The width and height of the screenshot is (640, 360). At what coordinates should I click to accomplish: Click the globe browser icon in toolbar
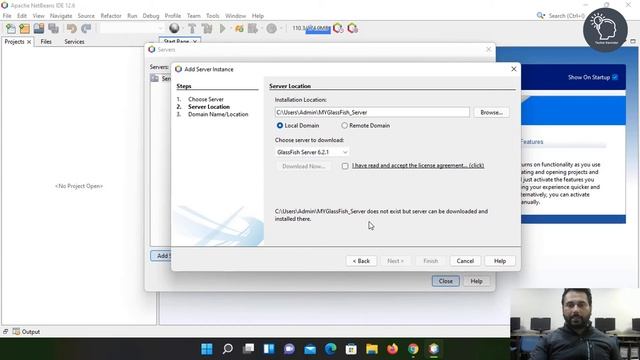point(174,28)
